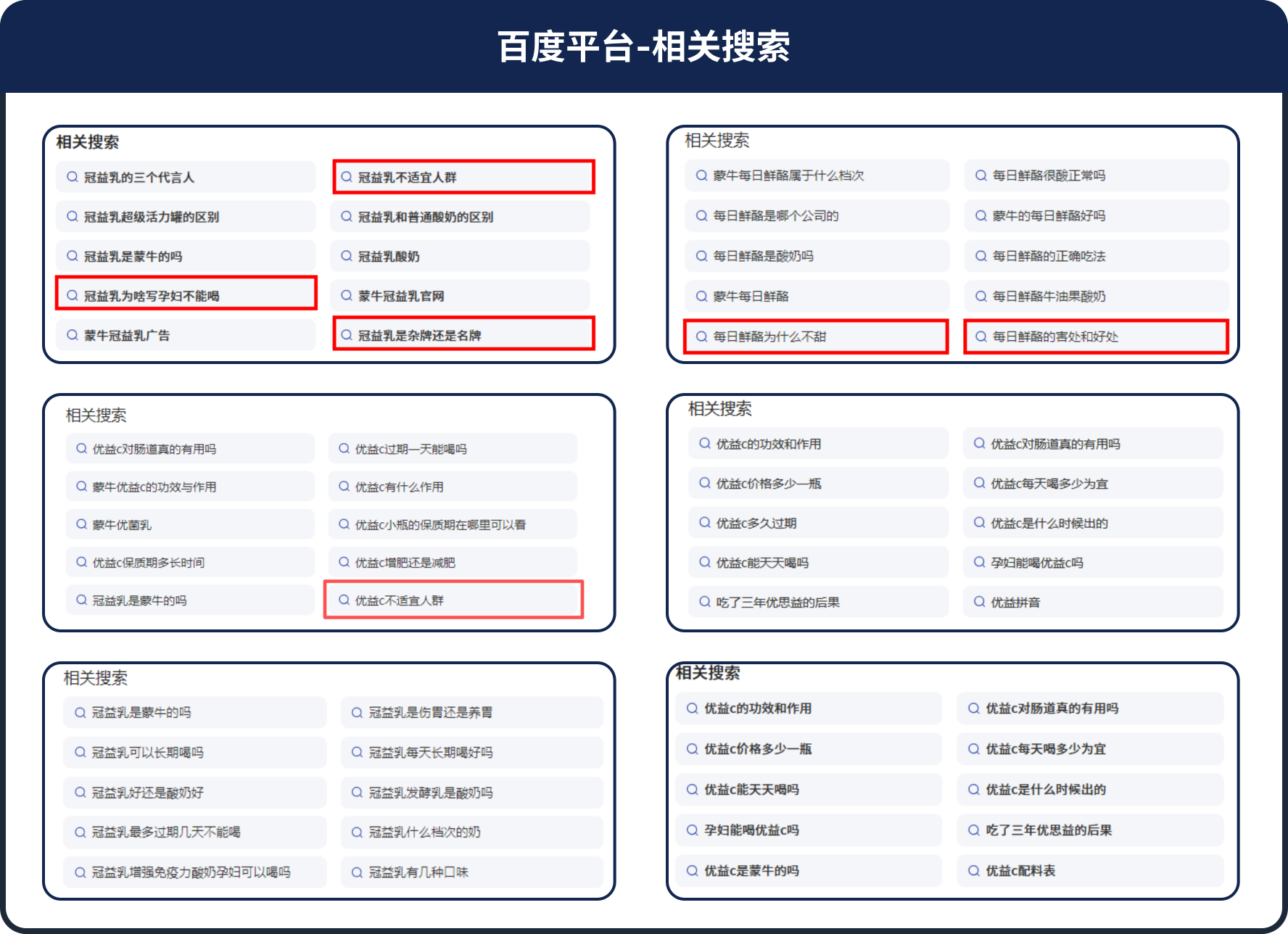Viewport: 1288px width, 934px height.
Task: Select 优益c小瓶的保质期在哪里可以看 suggestion
Action: (x=453, y=524)
